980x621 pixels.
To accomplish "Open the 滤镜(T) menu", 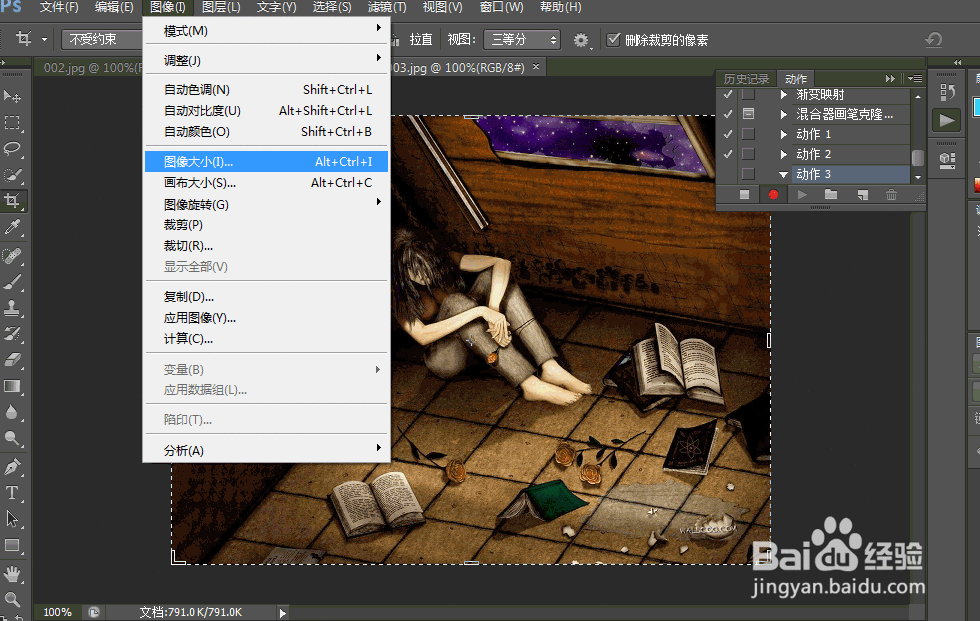I will [387, 7].
